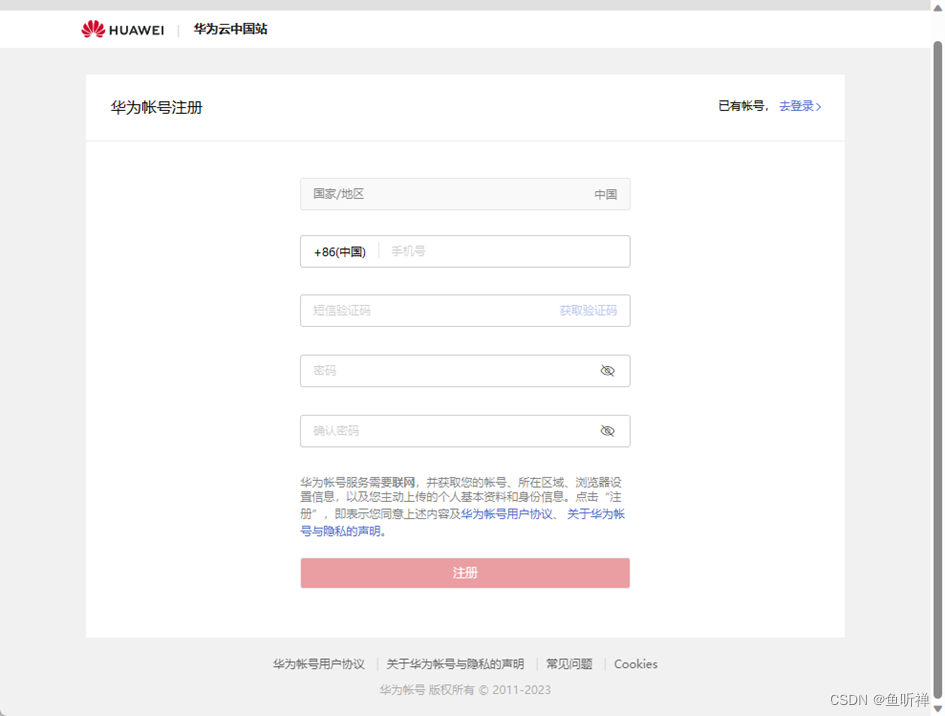Click the scrollbar up arrow

coord(938,8)
